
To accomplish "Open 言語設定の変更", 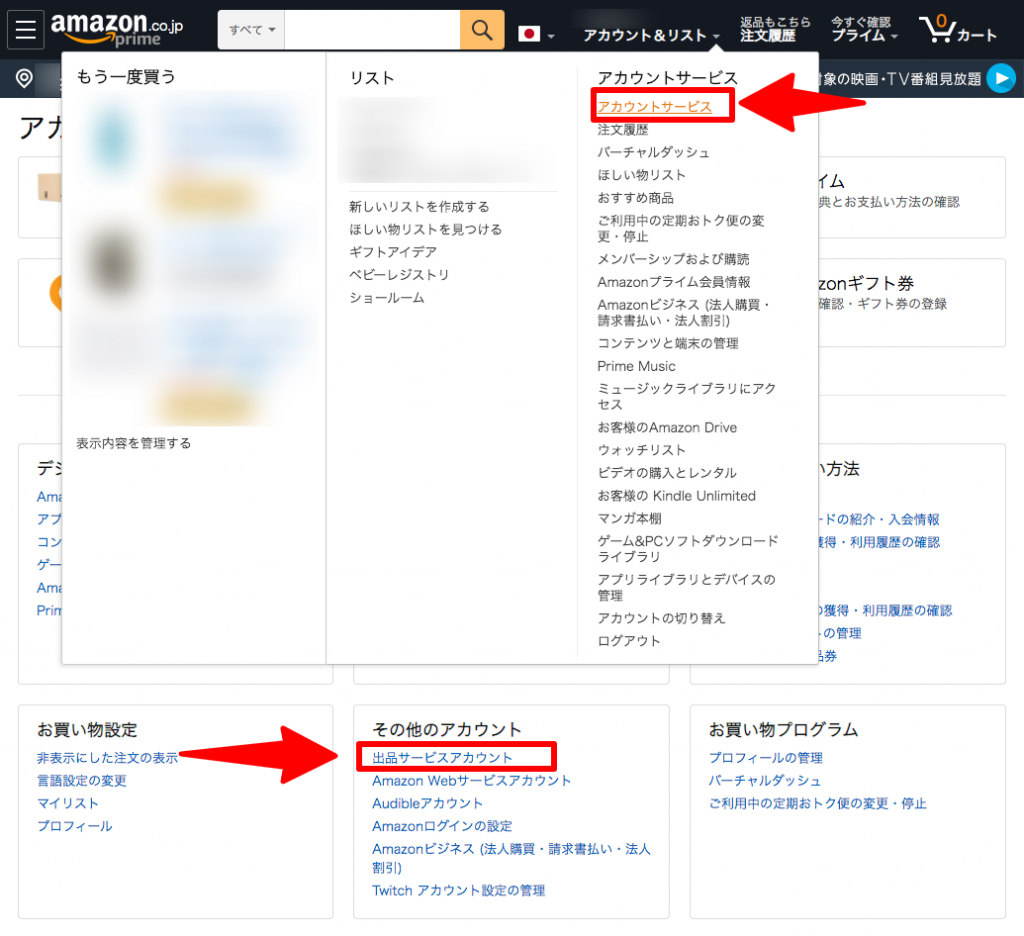I will pos(82,781).
